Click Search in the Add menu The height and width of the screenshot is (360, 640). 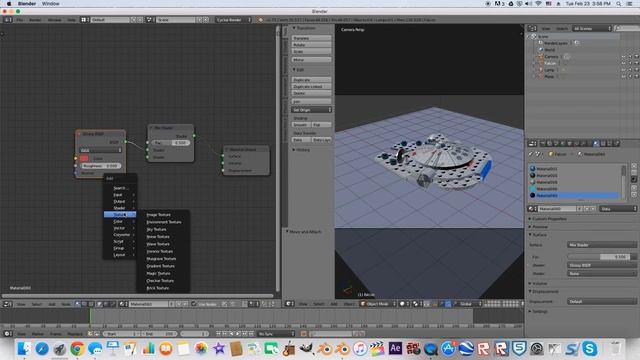[120, 188]
